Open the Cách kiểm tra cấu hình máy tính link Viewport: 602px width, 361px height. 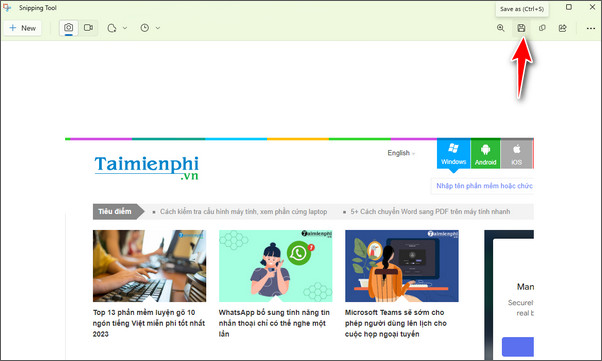coord(243,212)
